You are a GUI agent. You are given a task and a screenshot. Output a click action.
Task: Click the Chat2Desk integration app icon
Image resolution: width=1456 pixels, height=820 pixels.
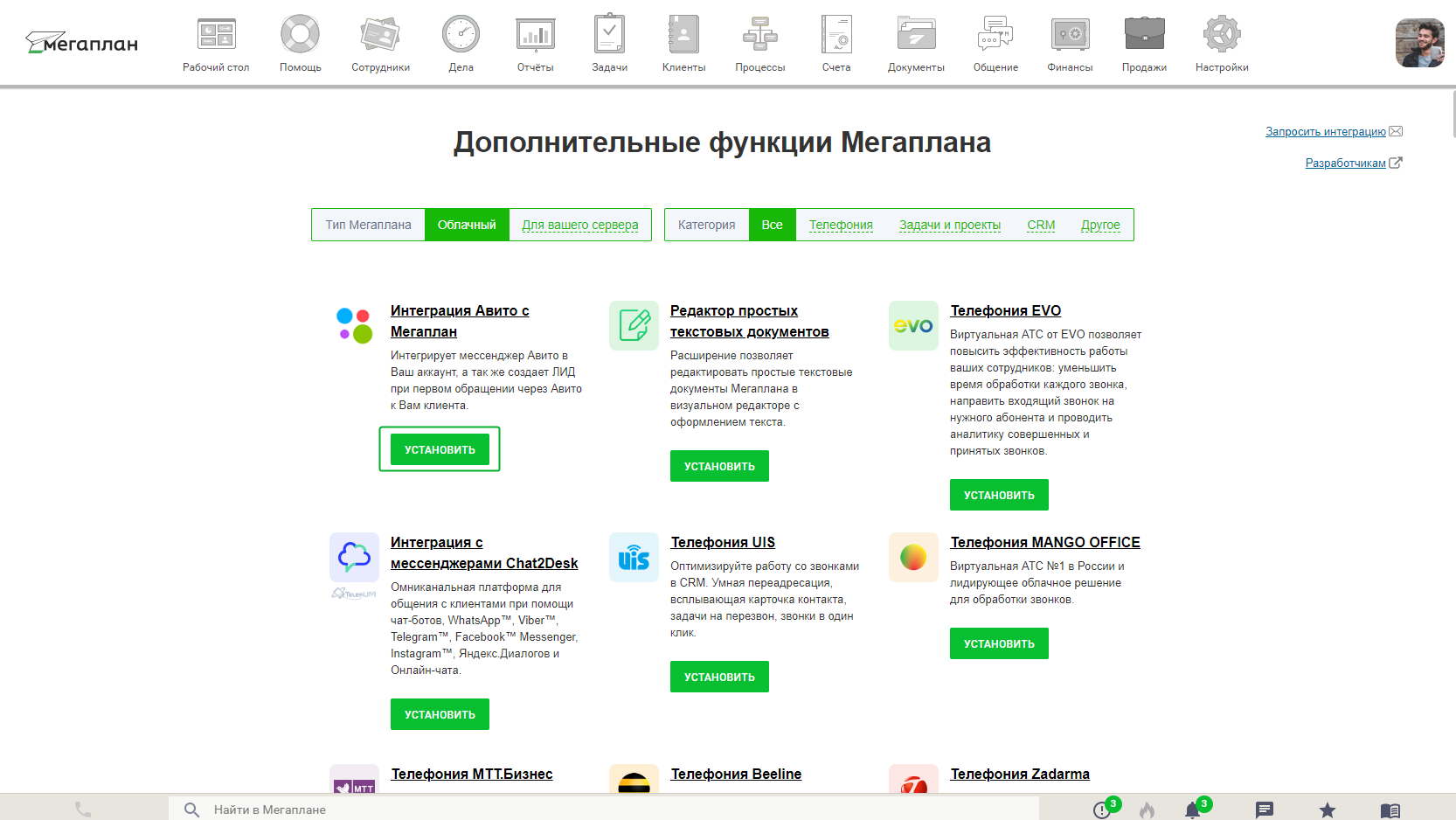tap(354, 557)
